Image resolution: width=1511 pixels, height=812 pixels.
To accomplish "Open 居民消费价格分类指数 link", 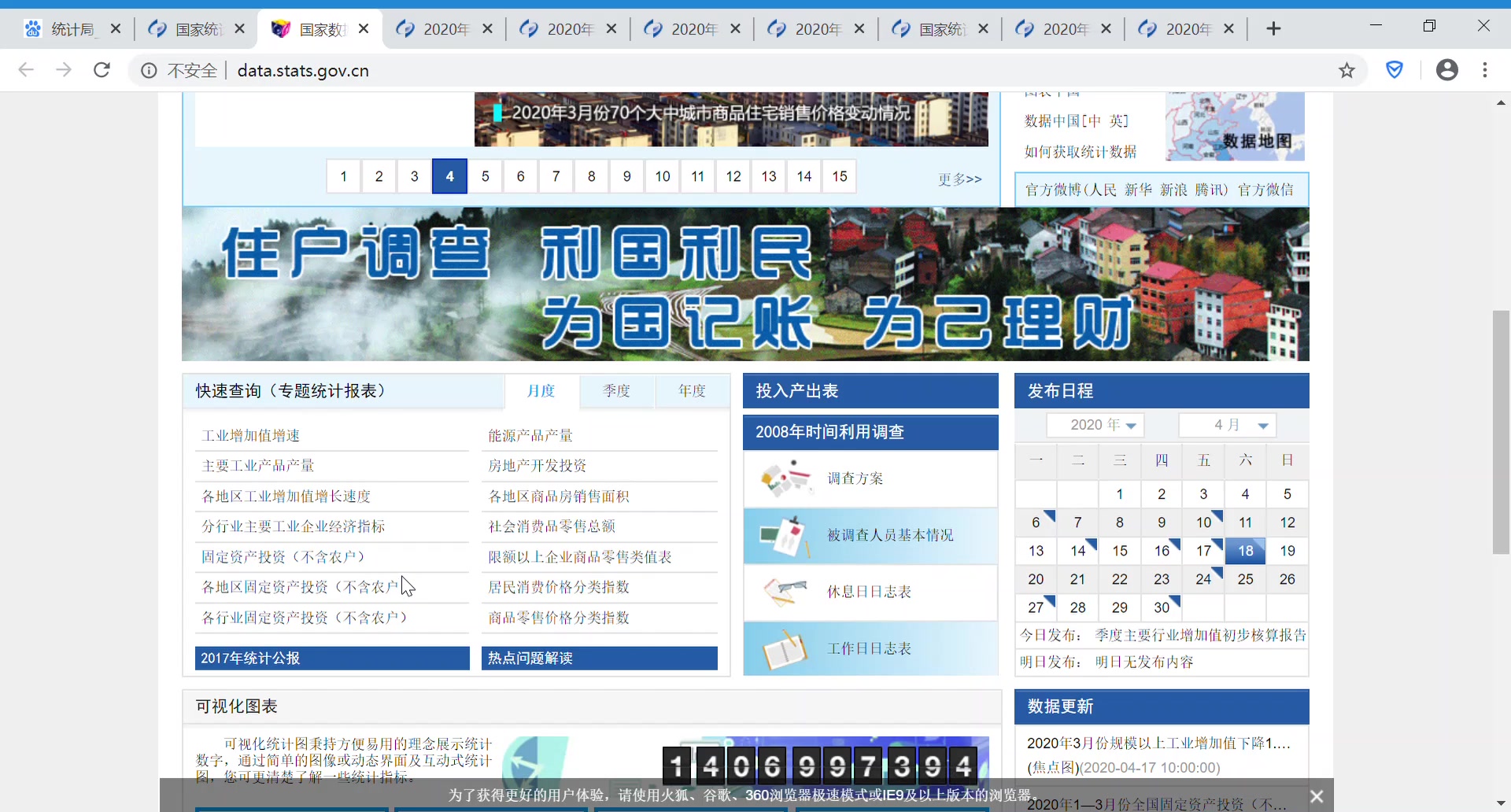I will click(x=559, y=587).
